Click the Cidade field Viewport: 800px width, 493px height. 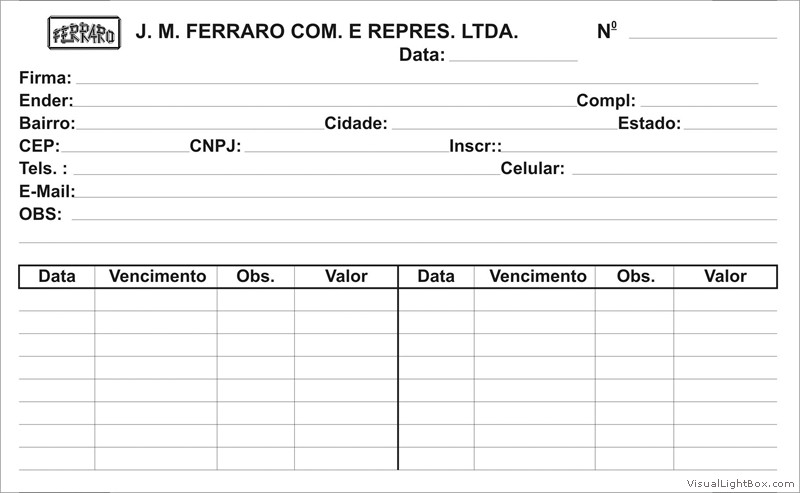505,123
